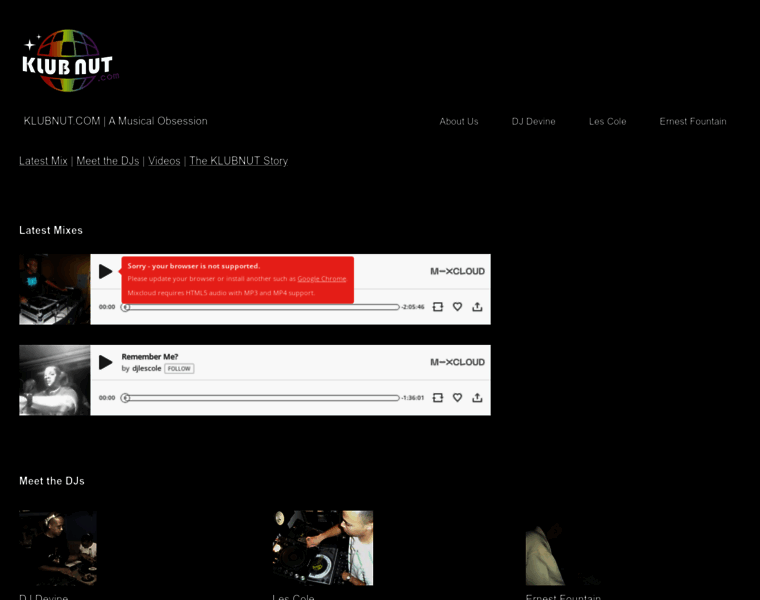Open the djlescole profile link

click(x=146, y=368)
